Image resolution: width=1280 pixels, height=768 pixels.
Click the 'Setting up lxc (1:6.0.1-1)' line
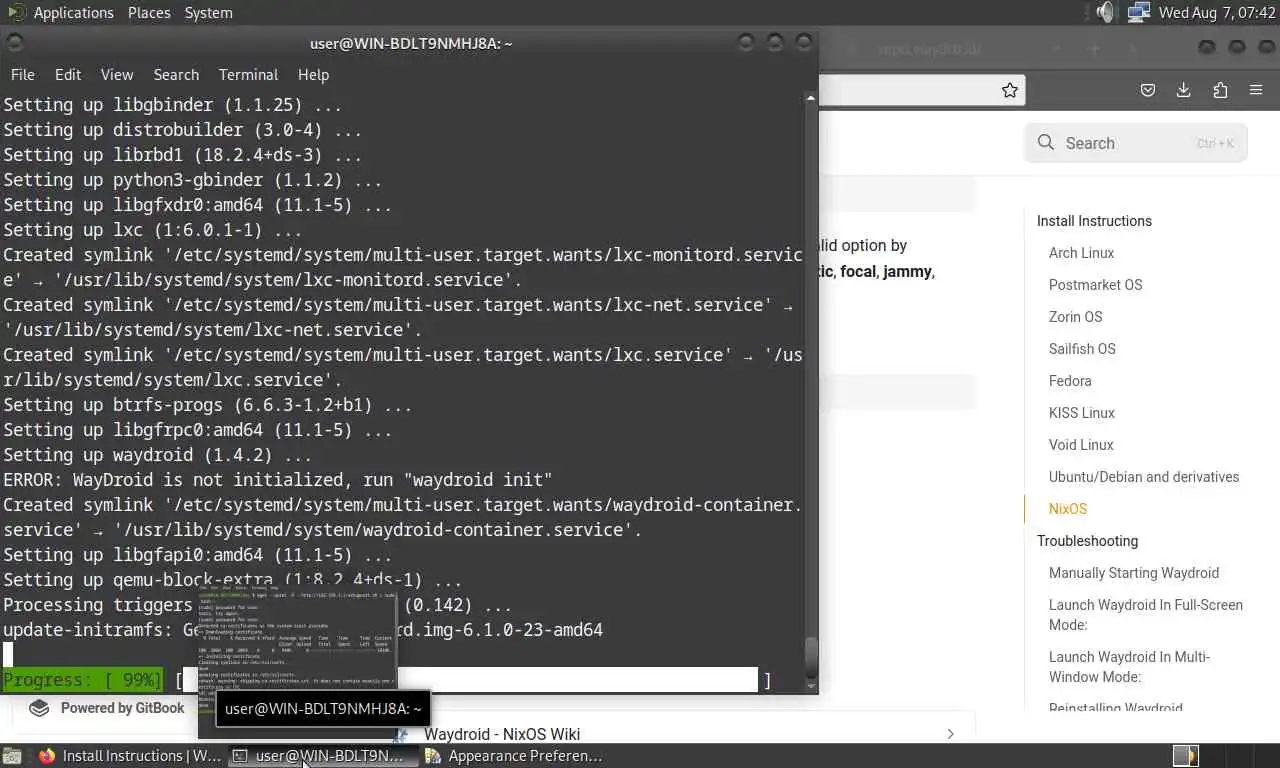point(153,230)
